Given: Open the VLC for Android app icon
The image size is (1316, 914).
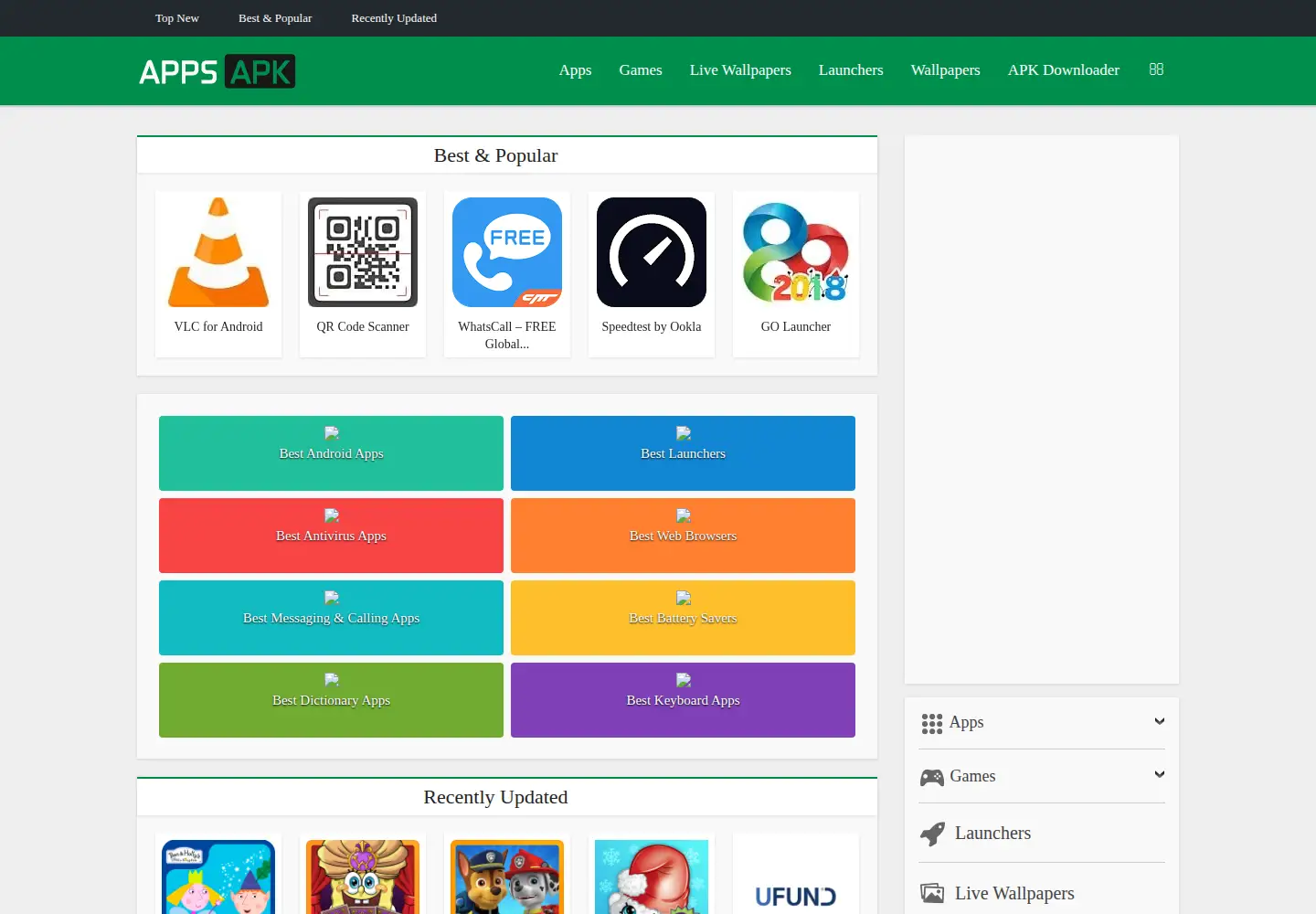Looking at the screenshot, I should click(218, 252).
